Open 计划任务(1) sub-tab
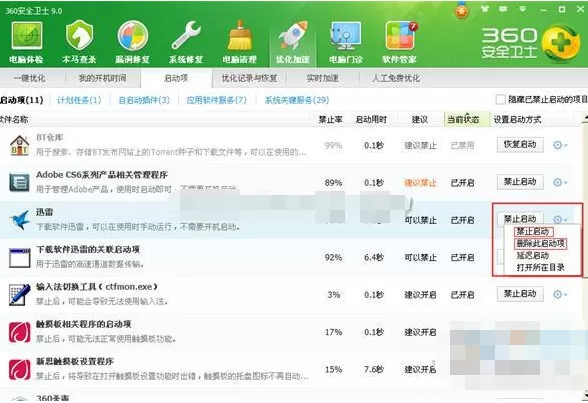588x403 pixels. 79,100
